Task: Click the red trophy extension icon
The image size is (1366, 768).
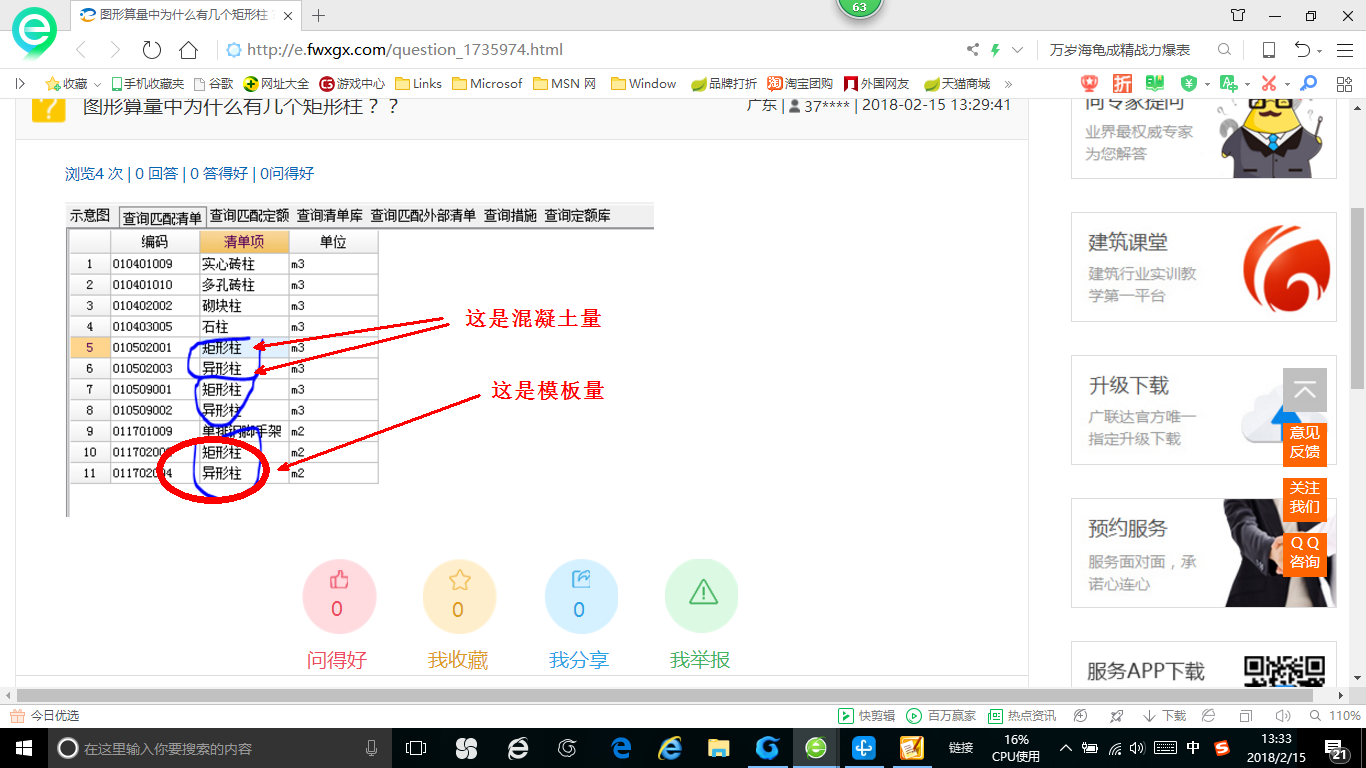Action: pyautogui.click(x=1089, y=84)
